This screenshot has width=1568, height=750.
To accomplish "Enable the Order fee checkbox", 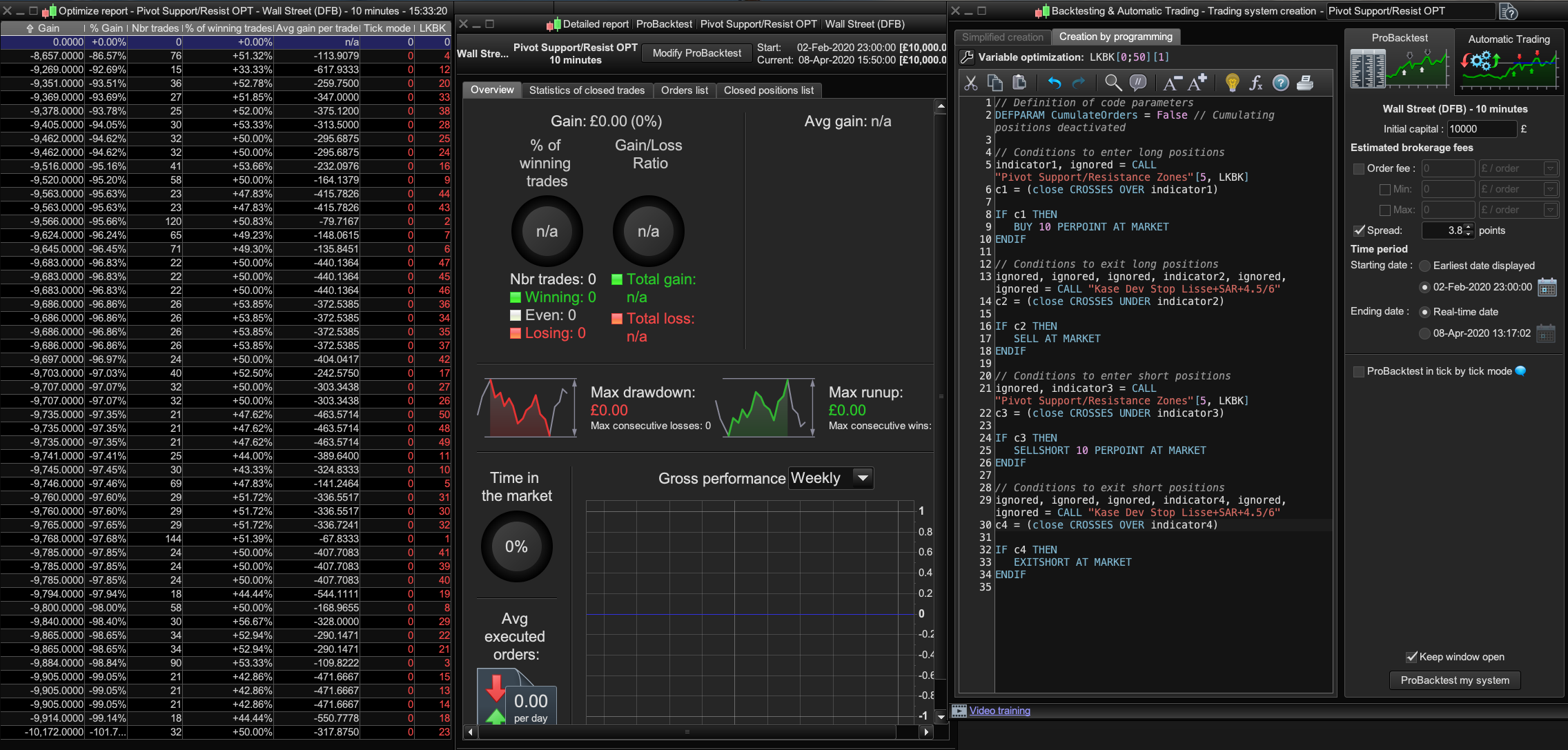I will 1359,168.
